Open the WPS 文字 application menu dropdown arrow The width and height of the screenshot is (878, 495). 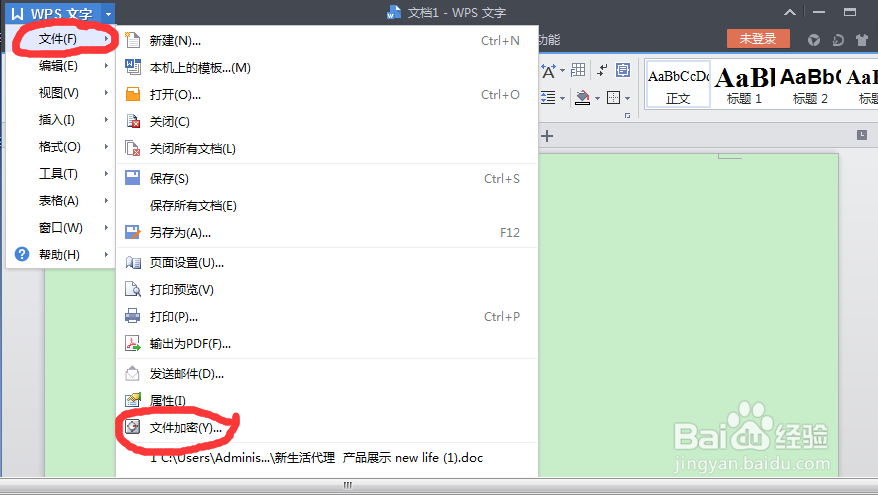[x=108, y=13]
